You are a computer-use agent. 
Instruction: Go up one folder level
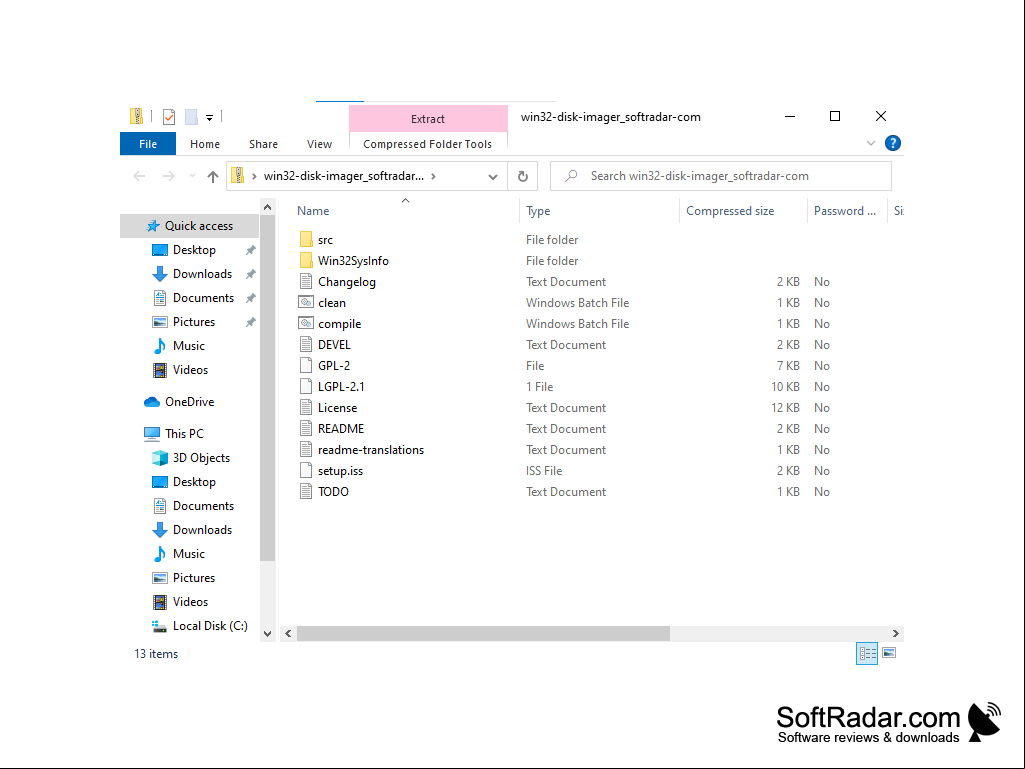point(212,176)
